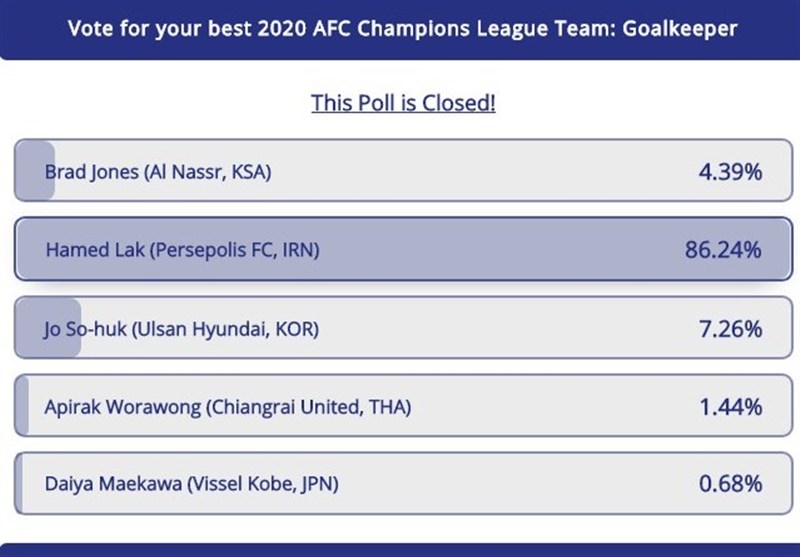Click the club text "Vissel Kobe, JPN"

pos(261,485)
